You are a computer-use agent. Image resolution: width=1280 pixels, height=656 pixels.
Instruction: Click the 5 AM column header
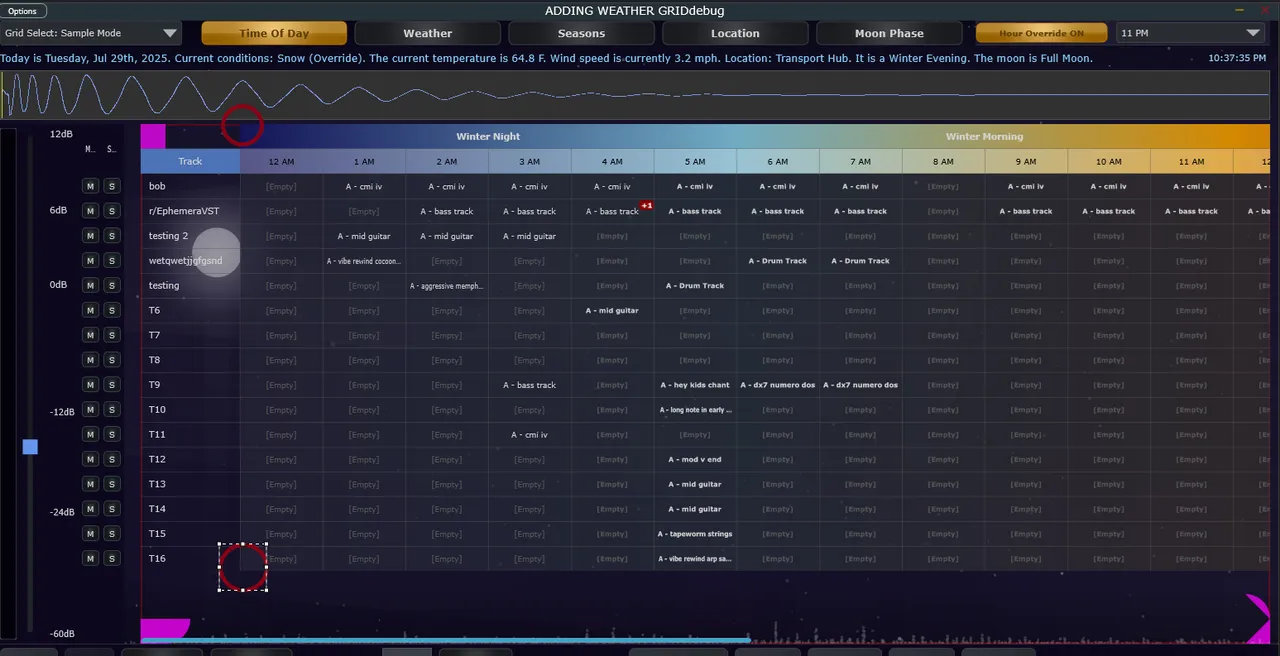point(695,161)
